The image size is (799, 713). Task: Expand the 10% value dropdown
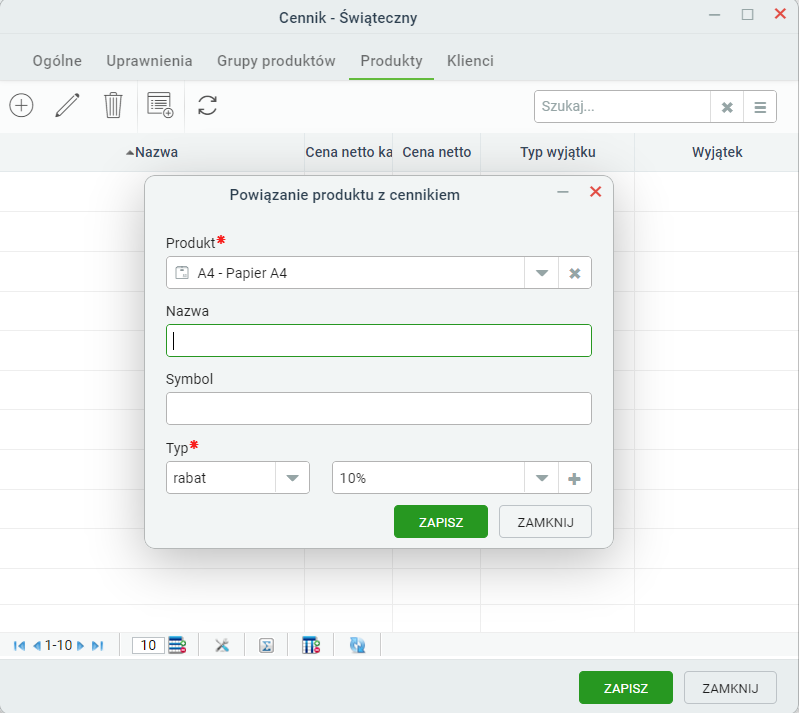tap(542, 478)
